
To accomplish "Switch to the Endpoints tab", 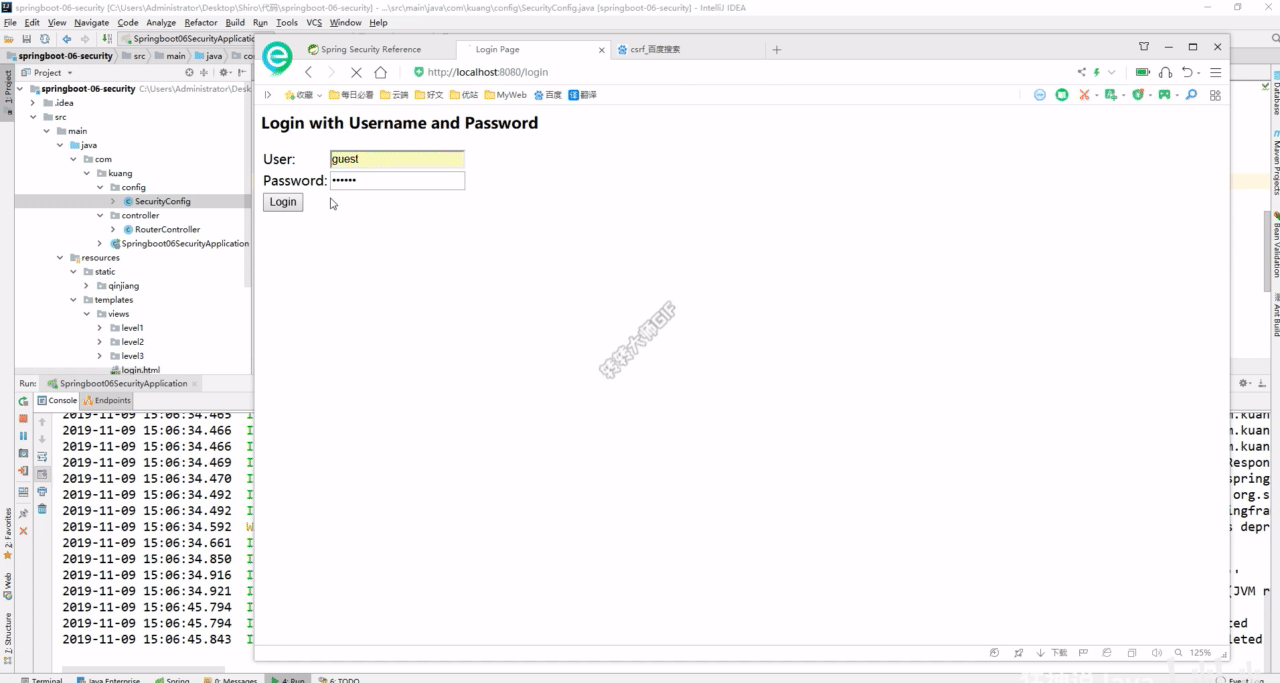I will 107,400.
